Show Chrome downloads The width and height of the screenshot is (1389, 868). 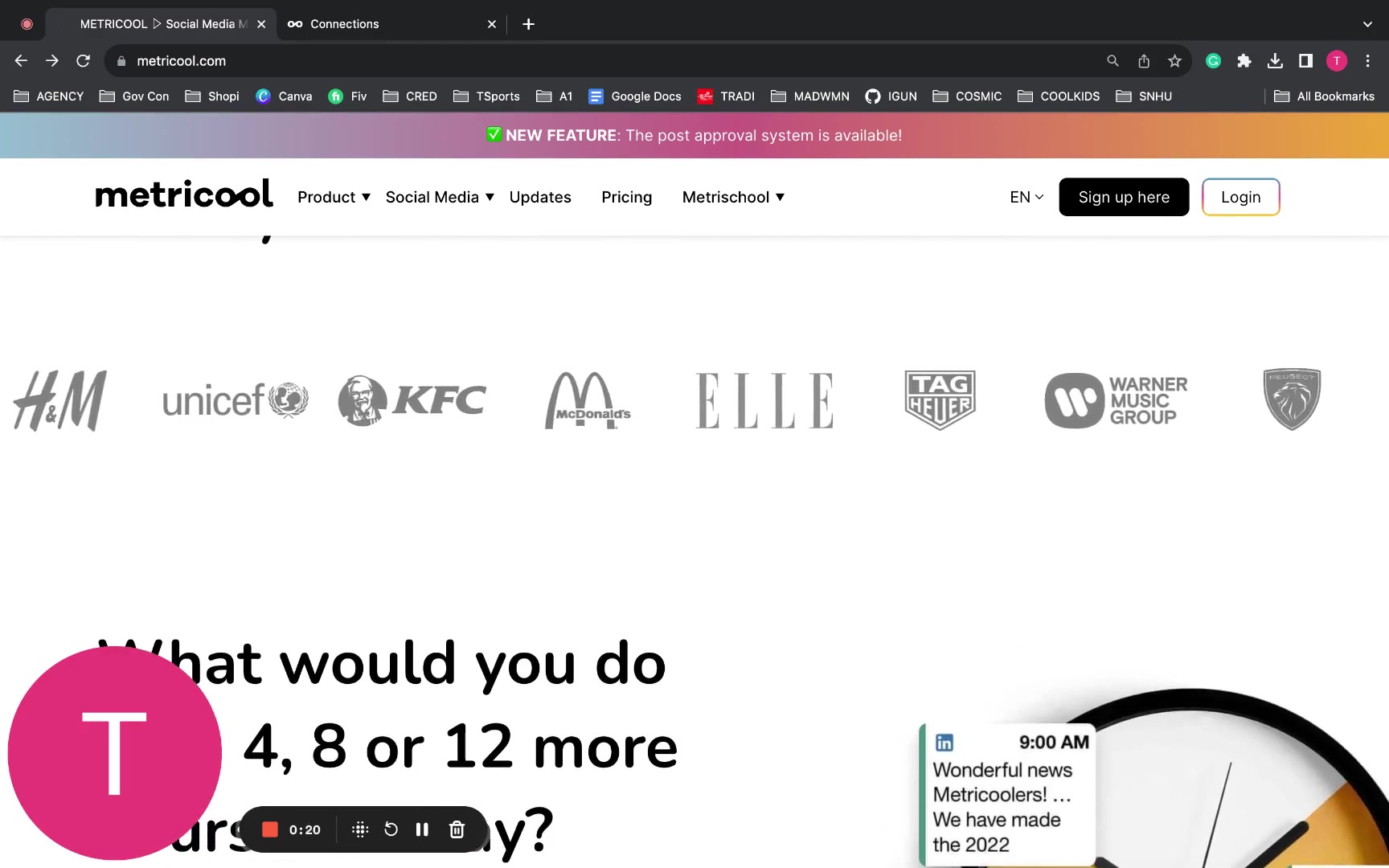1275,60
